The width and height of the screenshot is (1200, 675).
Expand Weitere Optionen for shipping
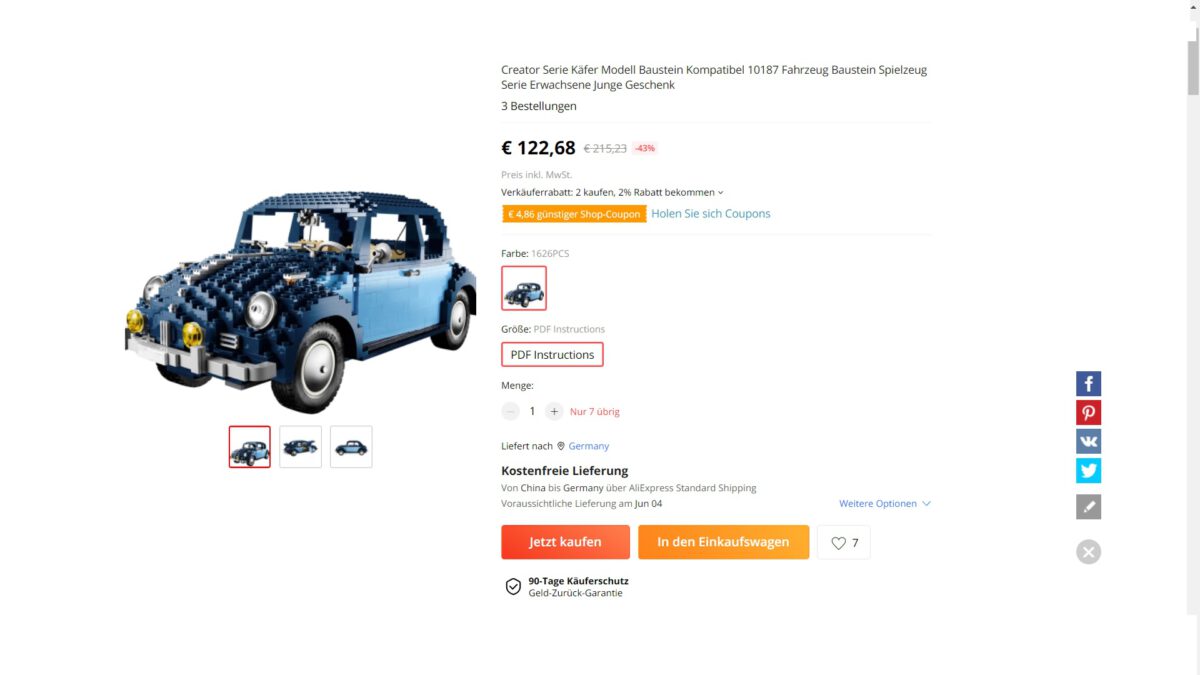[884, 504]
